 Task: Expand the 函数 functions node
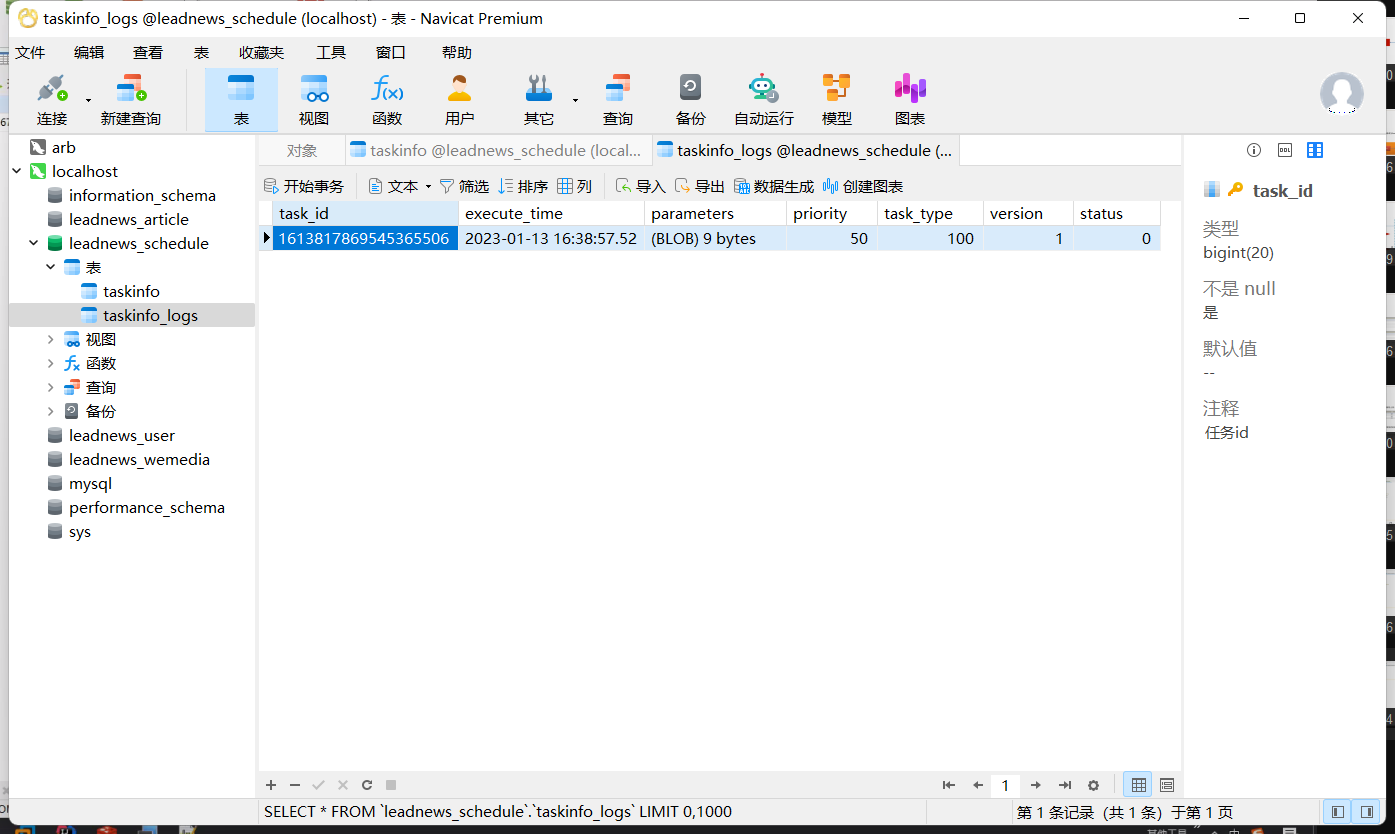tap(50, 363)
